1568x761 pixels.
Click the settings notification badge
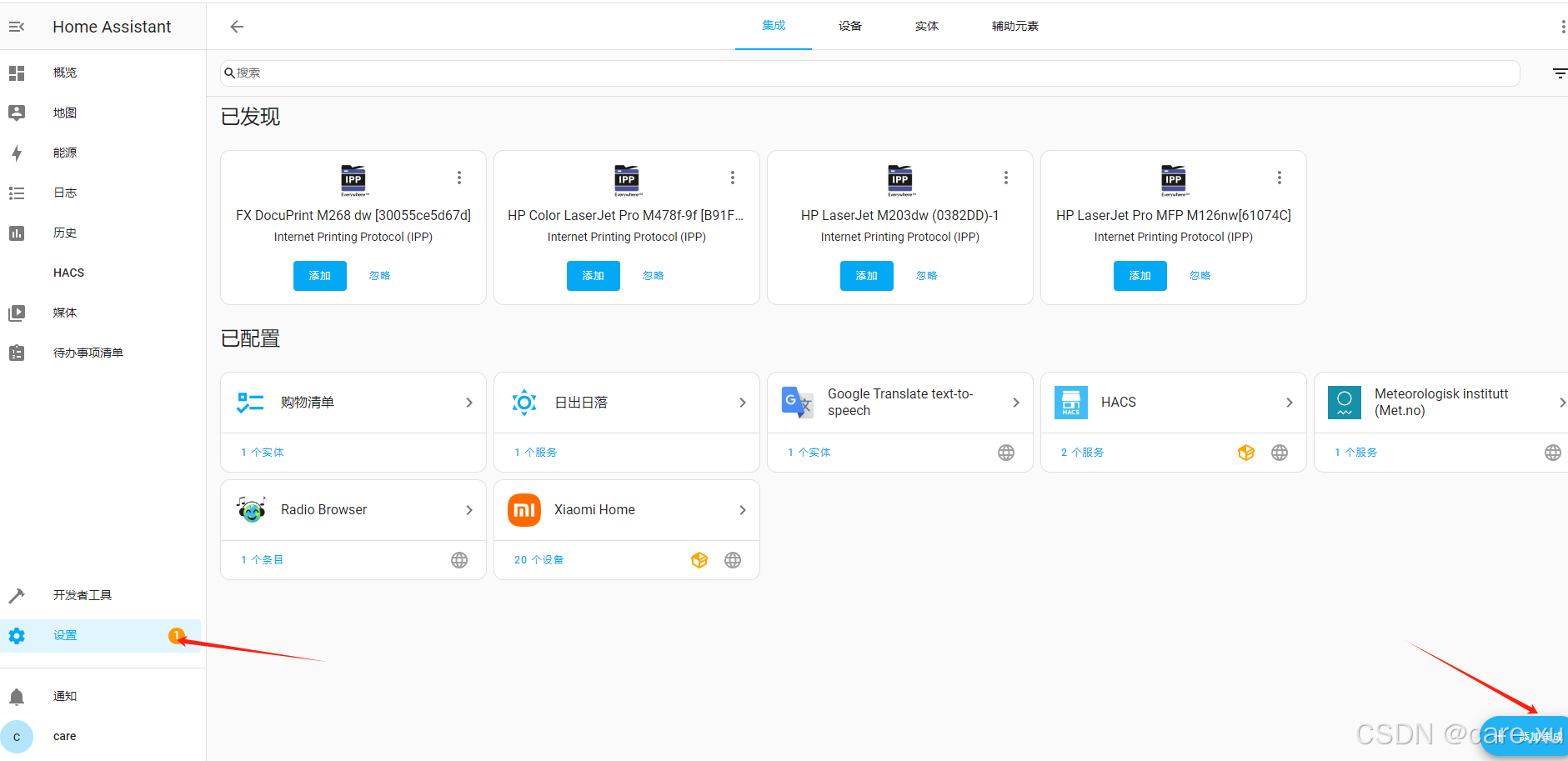tap(176, 635)
